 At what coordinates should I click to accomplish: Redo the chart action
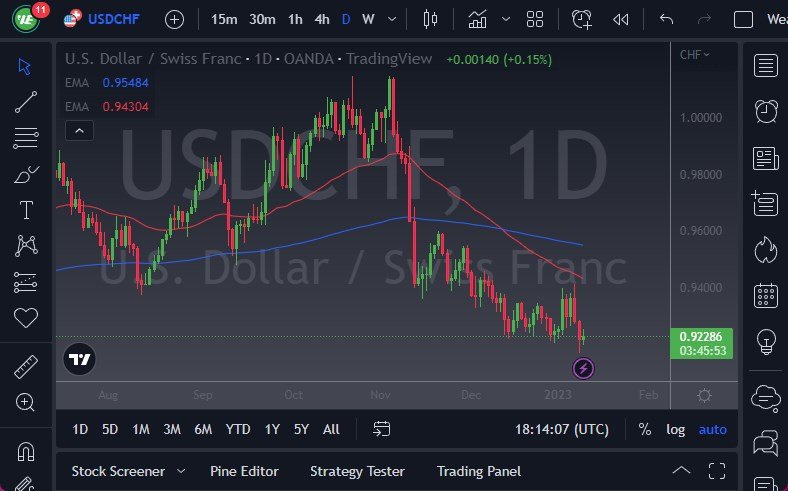tap(705, 20)
